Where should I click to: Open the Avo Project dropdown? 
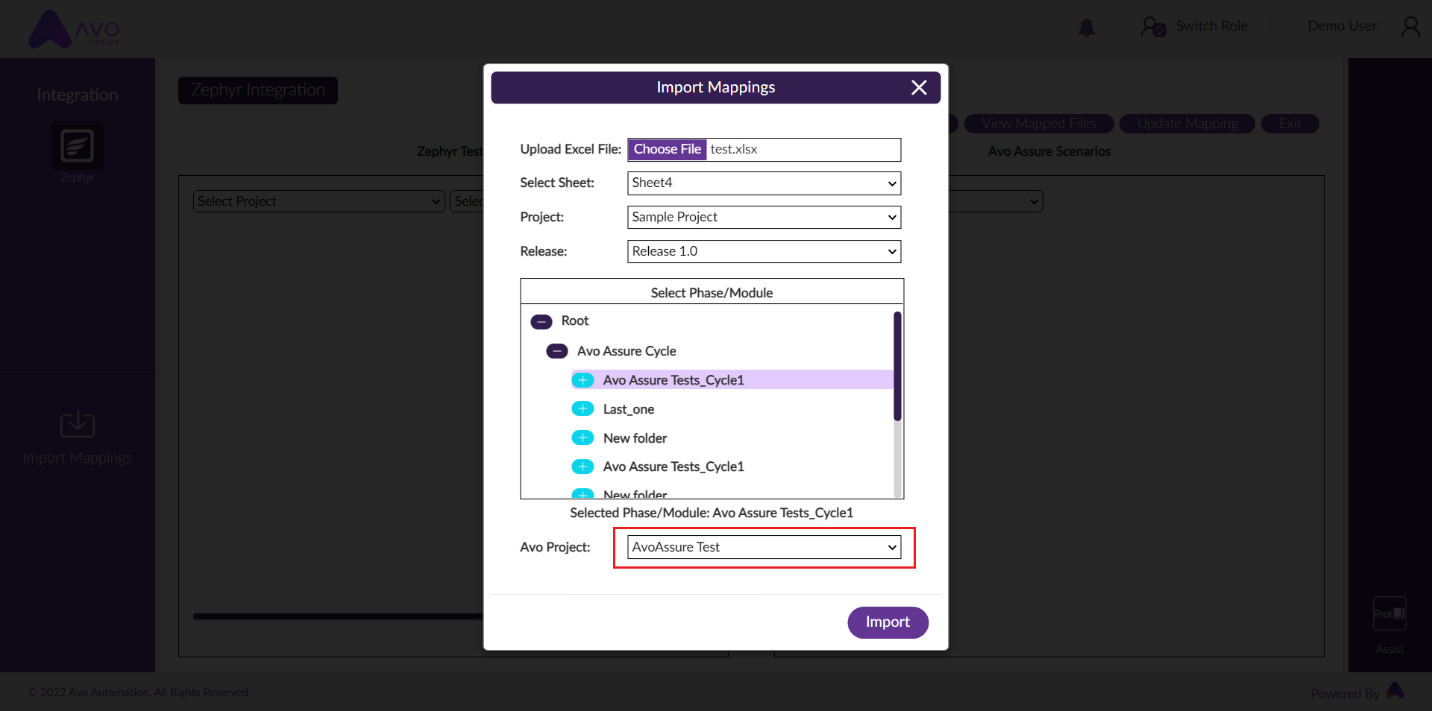point(764,547)
